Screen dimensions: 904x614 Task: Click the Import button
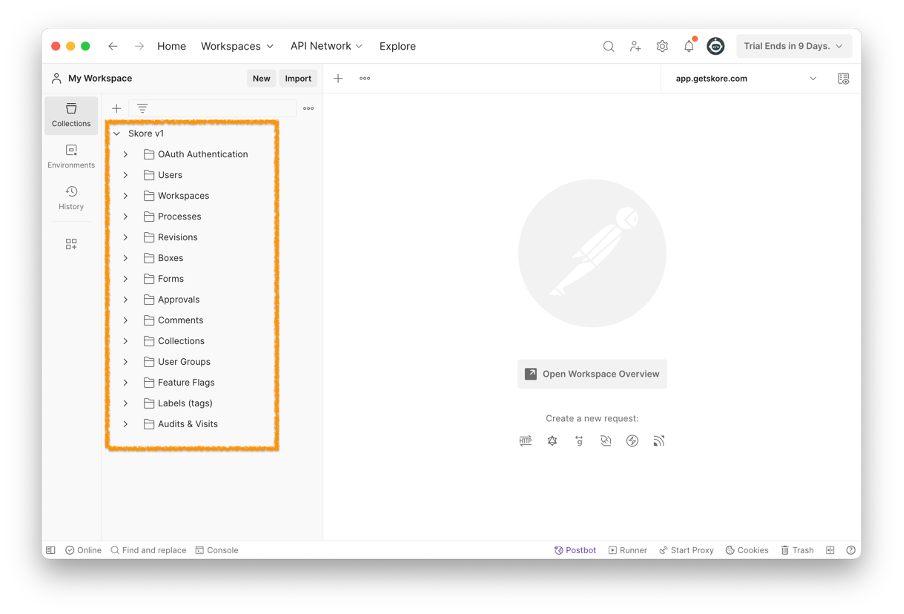(298, 78)
